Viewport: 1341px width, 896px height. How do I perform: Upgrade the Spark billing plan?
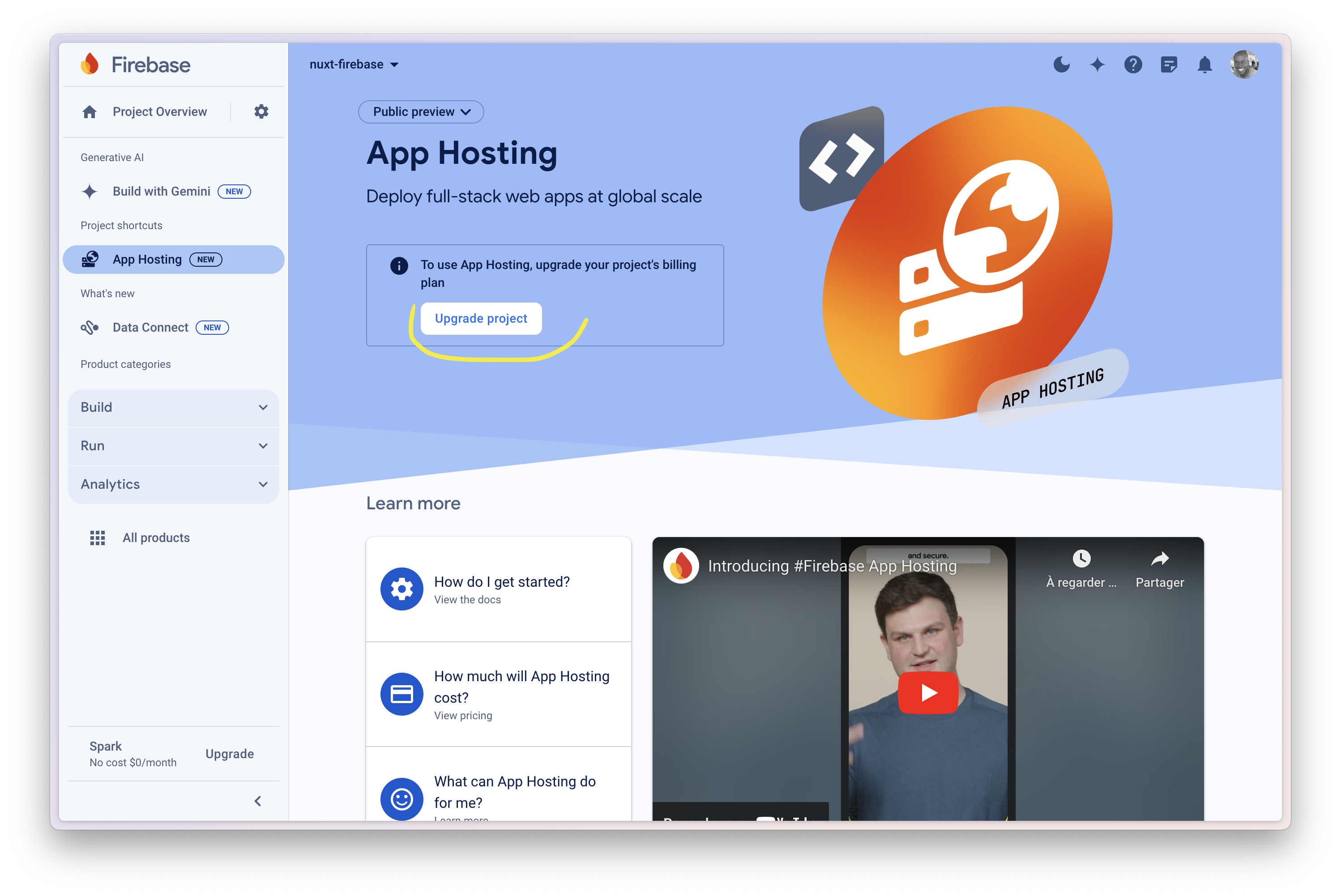tap(229, 754)
